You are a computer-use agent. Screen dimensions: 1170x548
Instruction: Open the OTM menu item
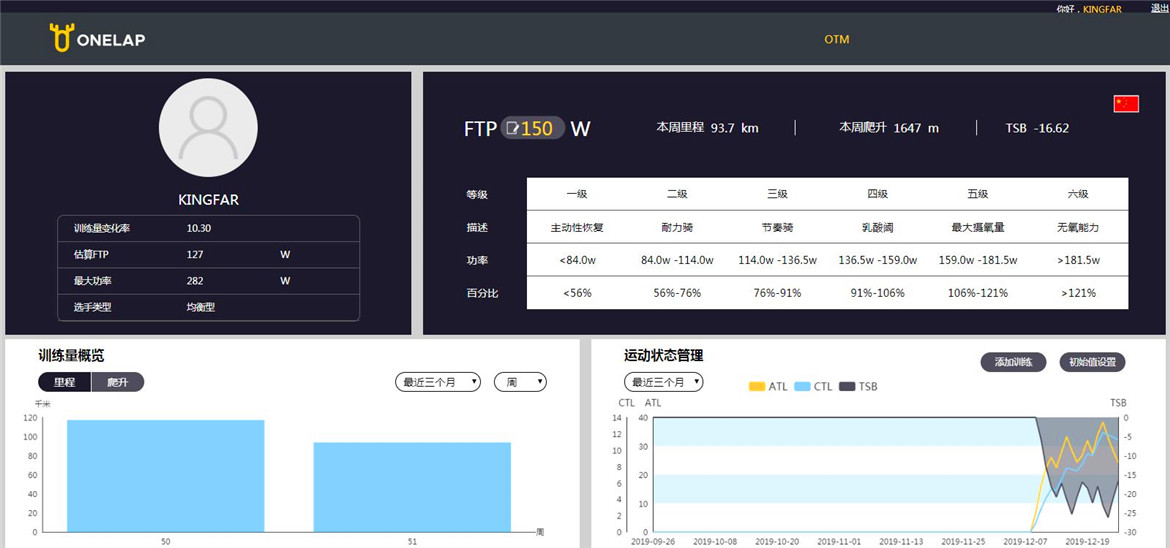pyautogui.click(x=836, y=40)
